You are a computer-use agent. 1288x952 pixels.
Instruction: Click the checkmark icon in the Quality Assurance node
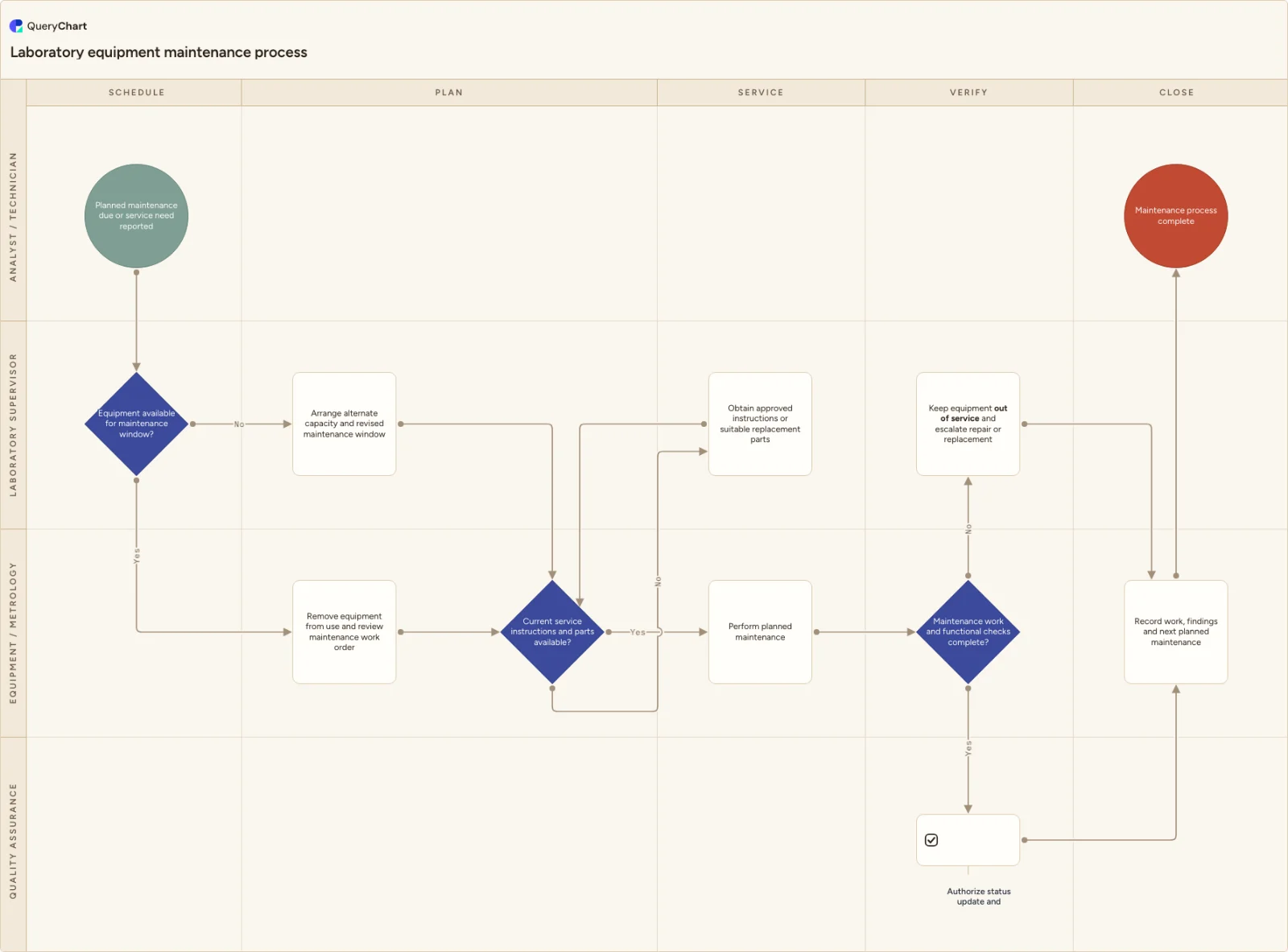click(931, 840)
